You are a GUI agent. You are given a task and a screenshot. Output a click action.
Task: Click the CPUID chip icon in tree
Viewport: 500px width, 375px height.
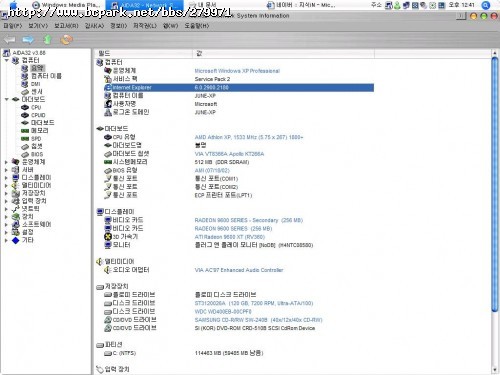(x=25, y=115)
